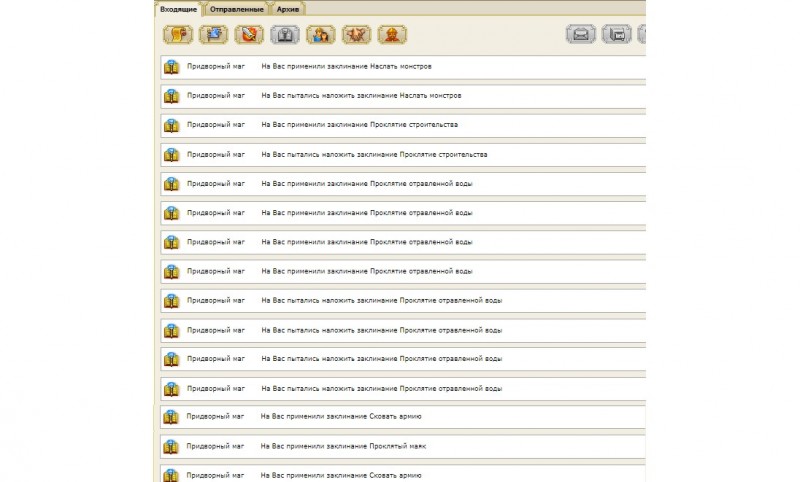The image size is (800, 482).
Task: Select the two people filter icon
Action: (x=320, y=34)
